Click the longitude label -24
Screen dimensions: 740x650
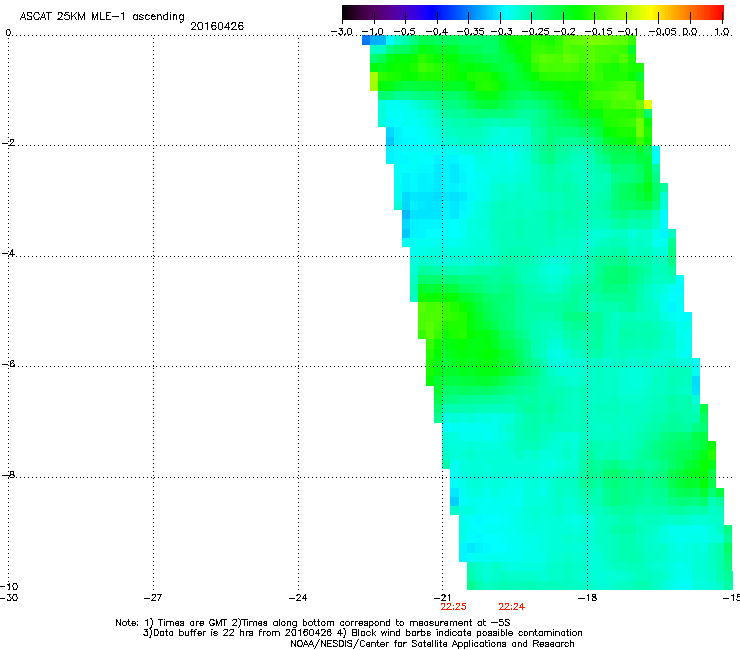(298, 597)
